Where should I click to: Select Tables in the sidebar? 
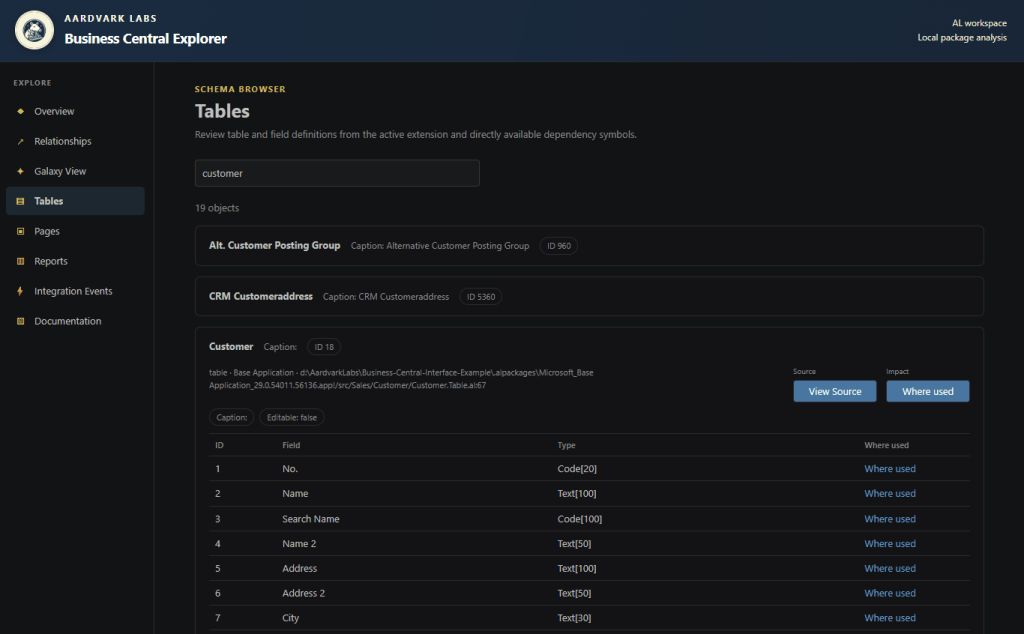[75, 201]
